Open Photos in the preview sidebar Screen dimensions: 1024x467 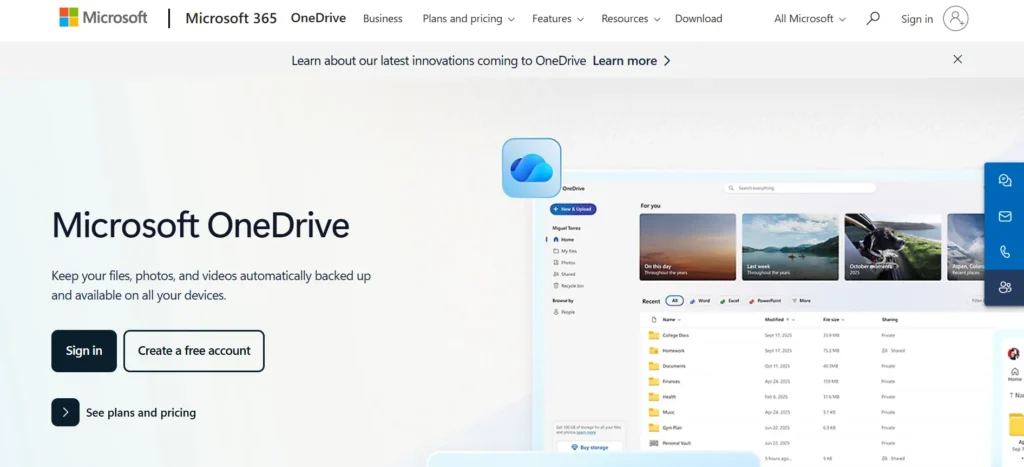564,263
